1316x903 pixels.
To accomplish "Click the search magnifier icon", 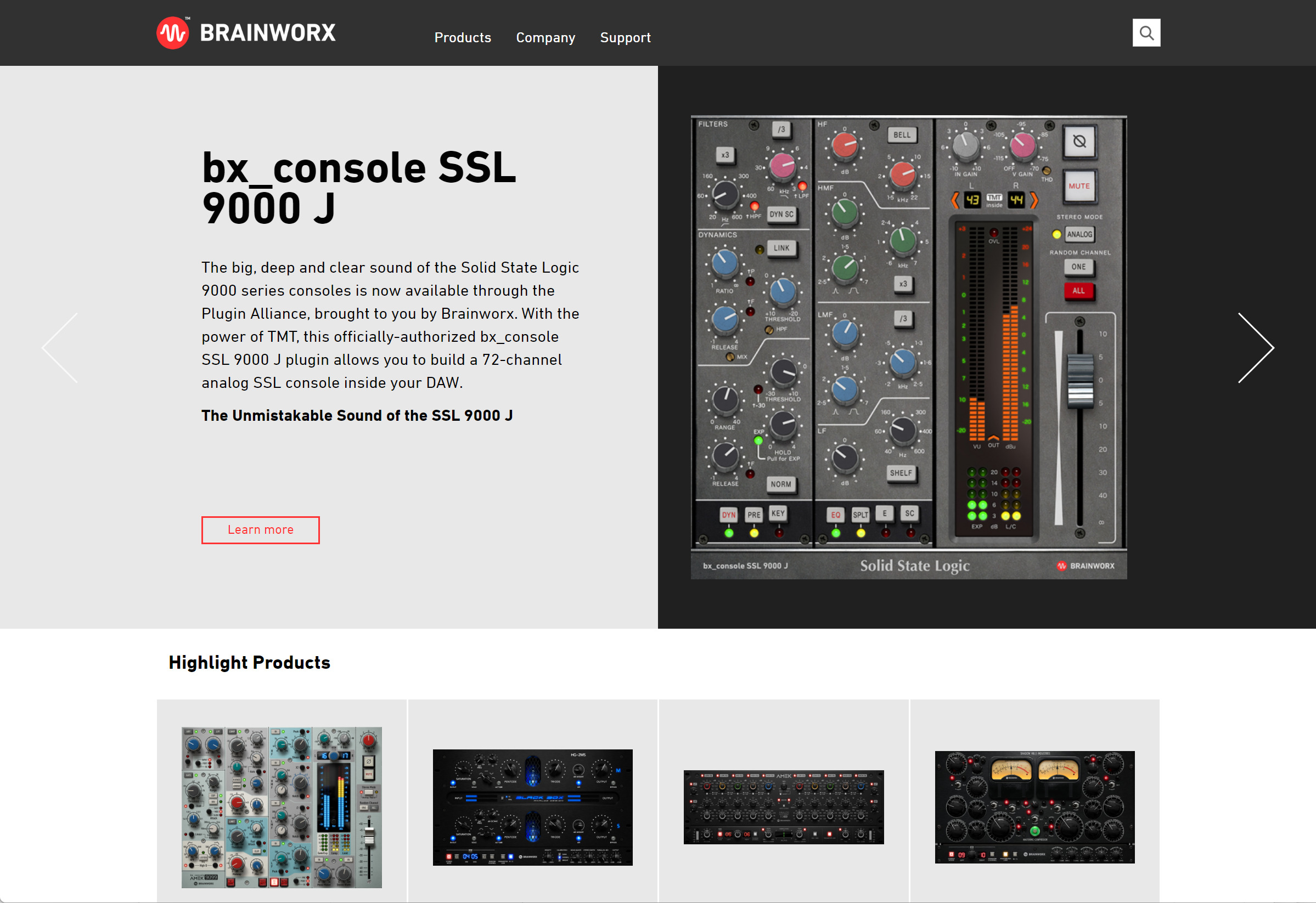I will tap(1146, 33).
